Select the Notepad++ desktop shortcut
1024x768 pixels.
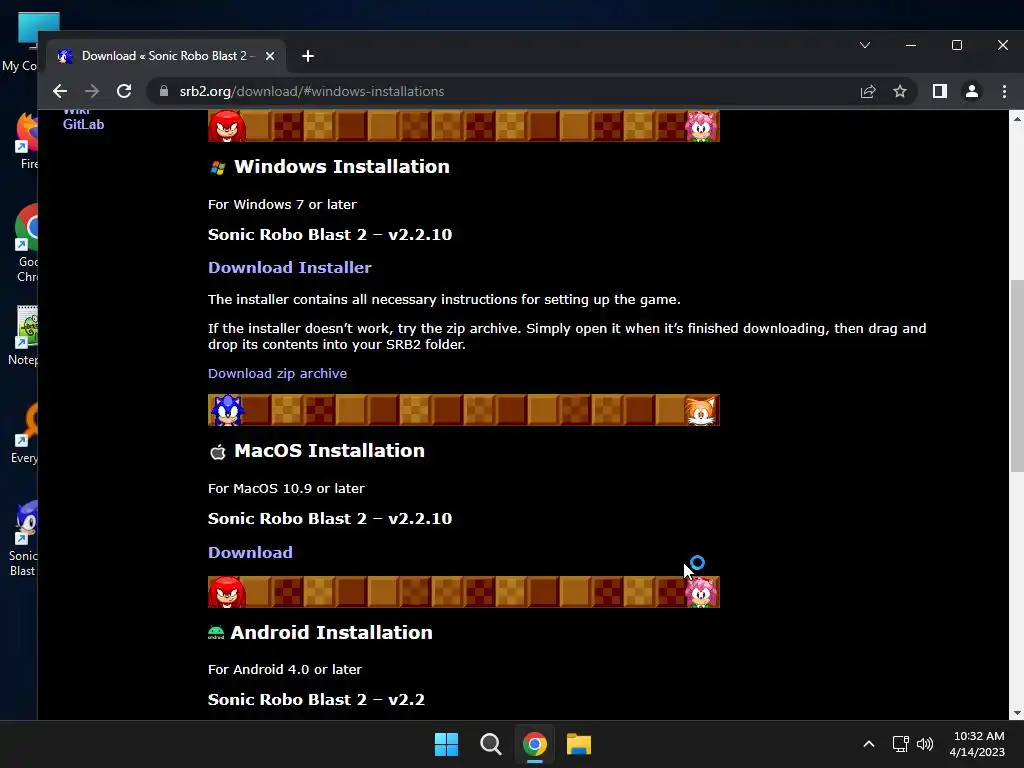[24, 336]
